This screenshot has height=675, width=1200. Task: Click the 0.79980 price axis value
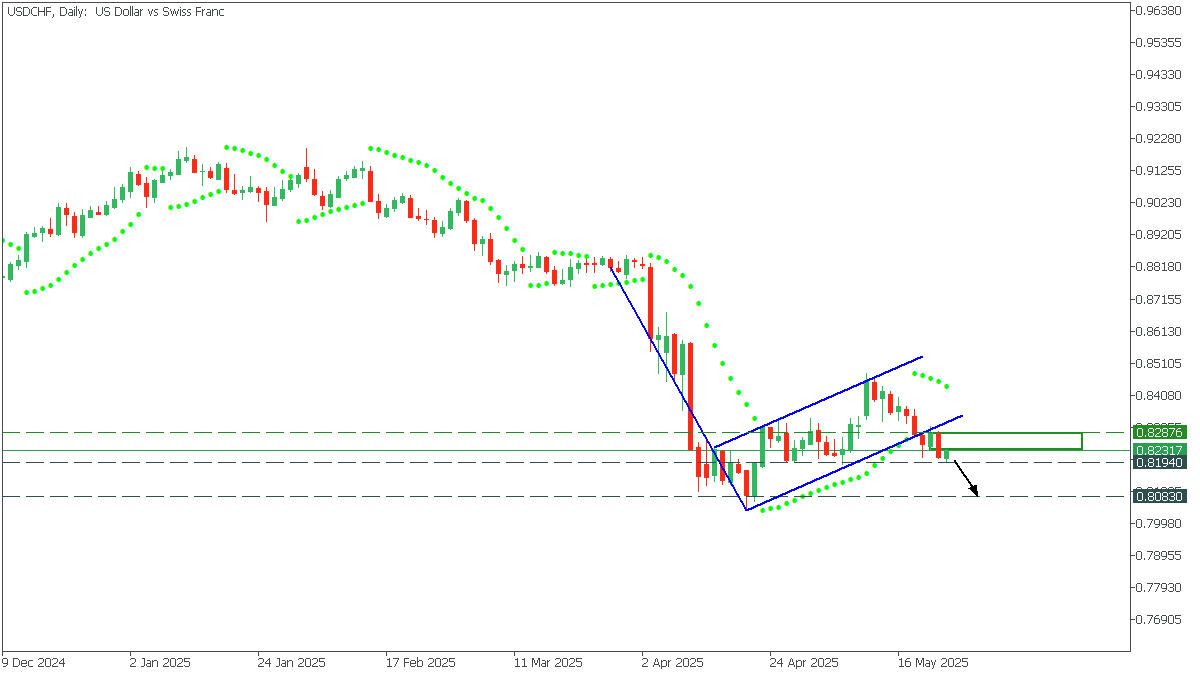point(1161,523)
